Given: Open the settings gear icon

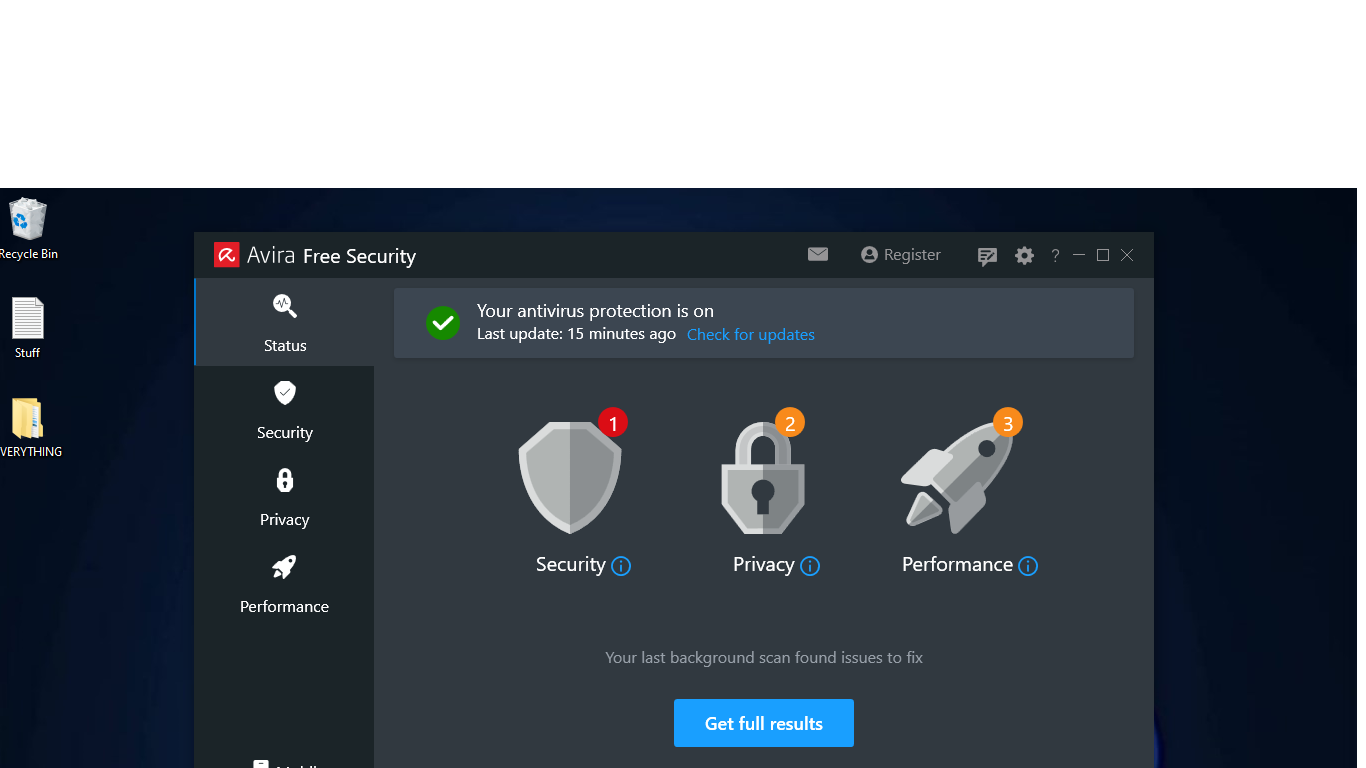Looking at the screenshot, I should click(x=1024, y=255).
